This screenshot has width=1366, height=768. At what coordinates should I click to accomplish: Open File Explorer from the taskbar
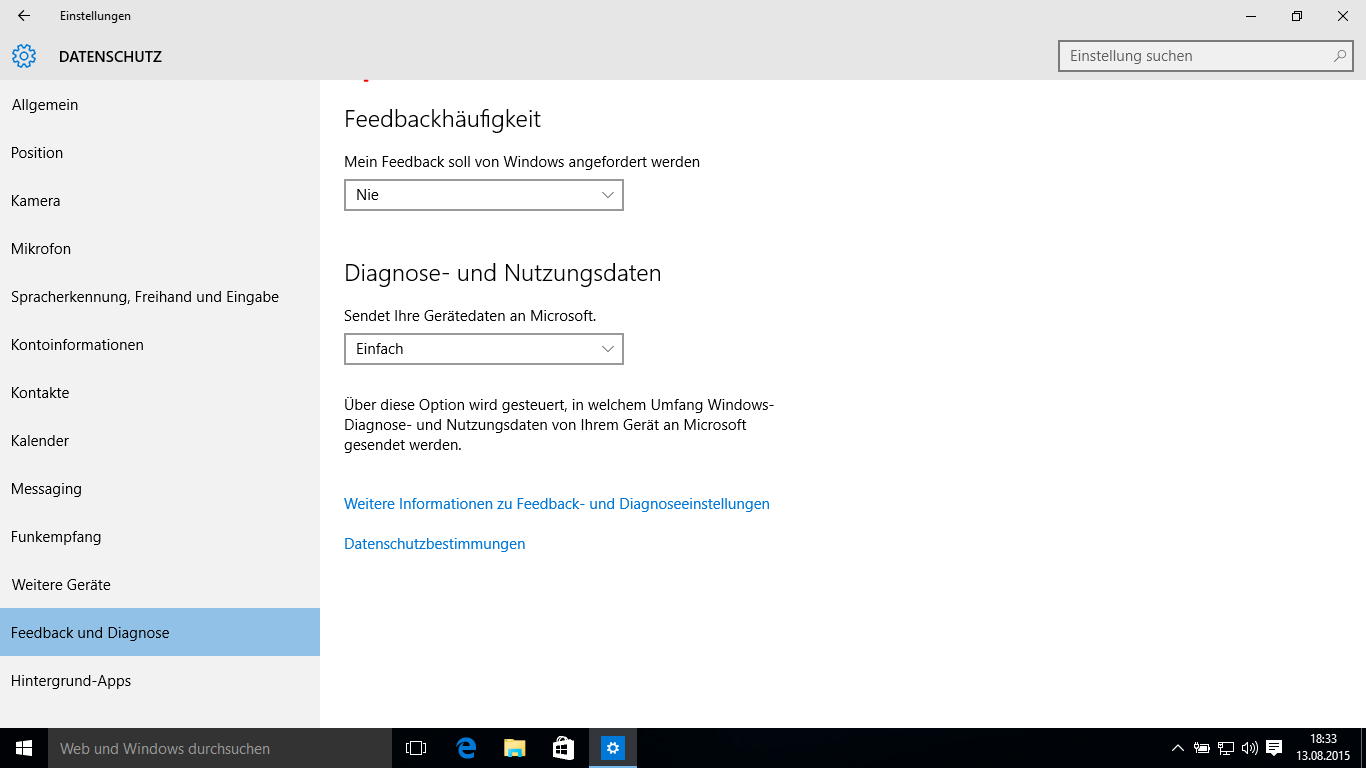[x=515, y=748]
